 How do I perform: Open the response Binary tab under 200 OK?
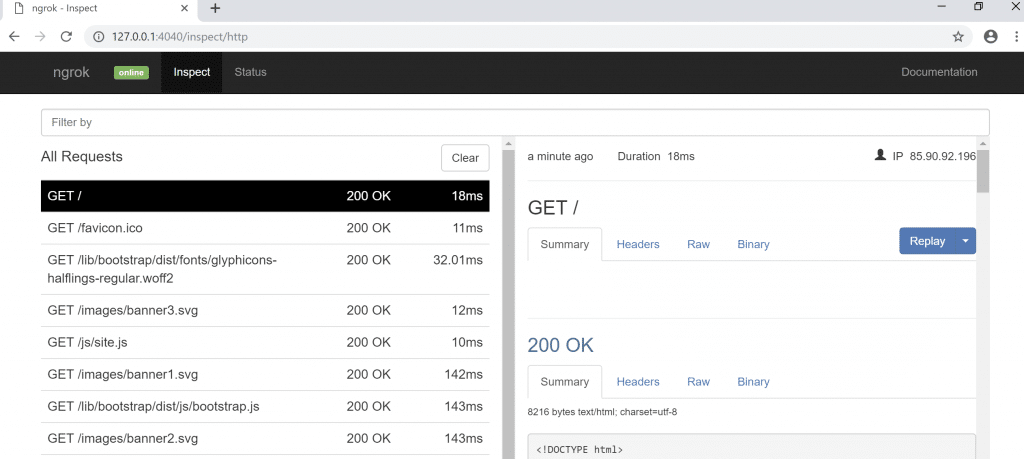pos(754,382)
